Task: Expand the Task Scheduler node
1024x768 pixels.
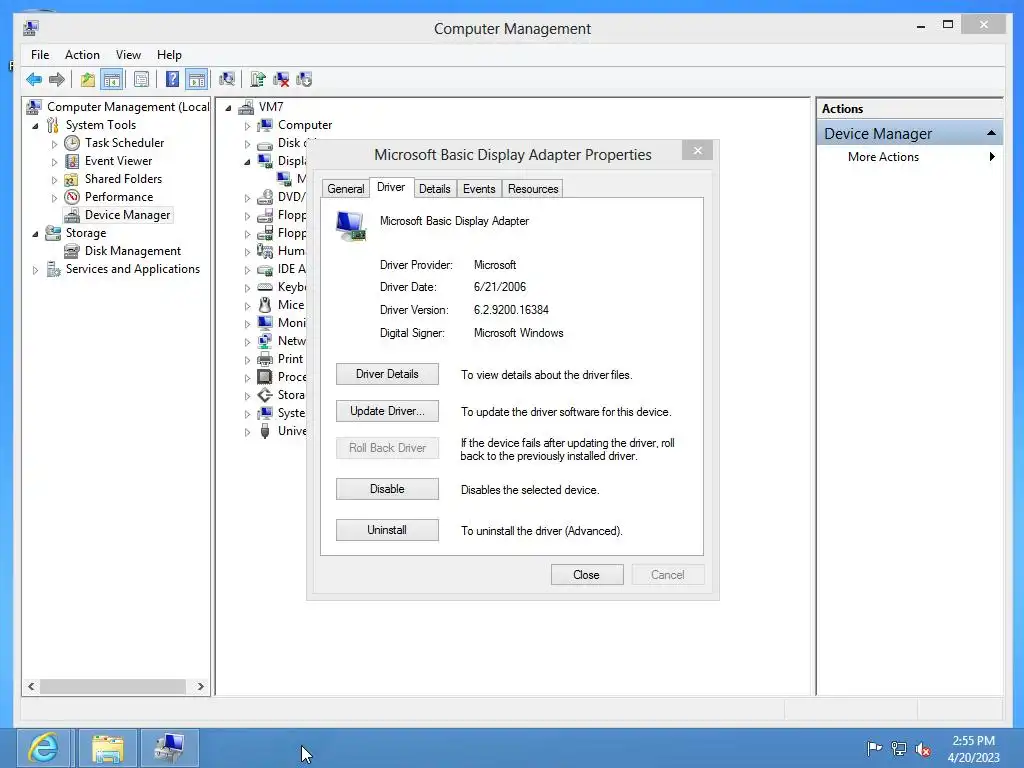Action: click(x=54, y=144)
